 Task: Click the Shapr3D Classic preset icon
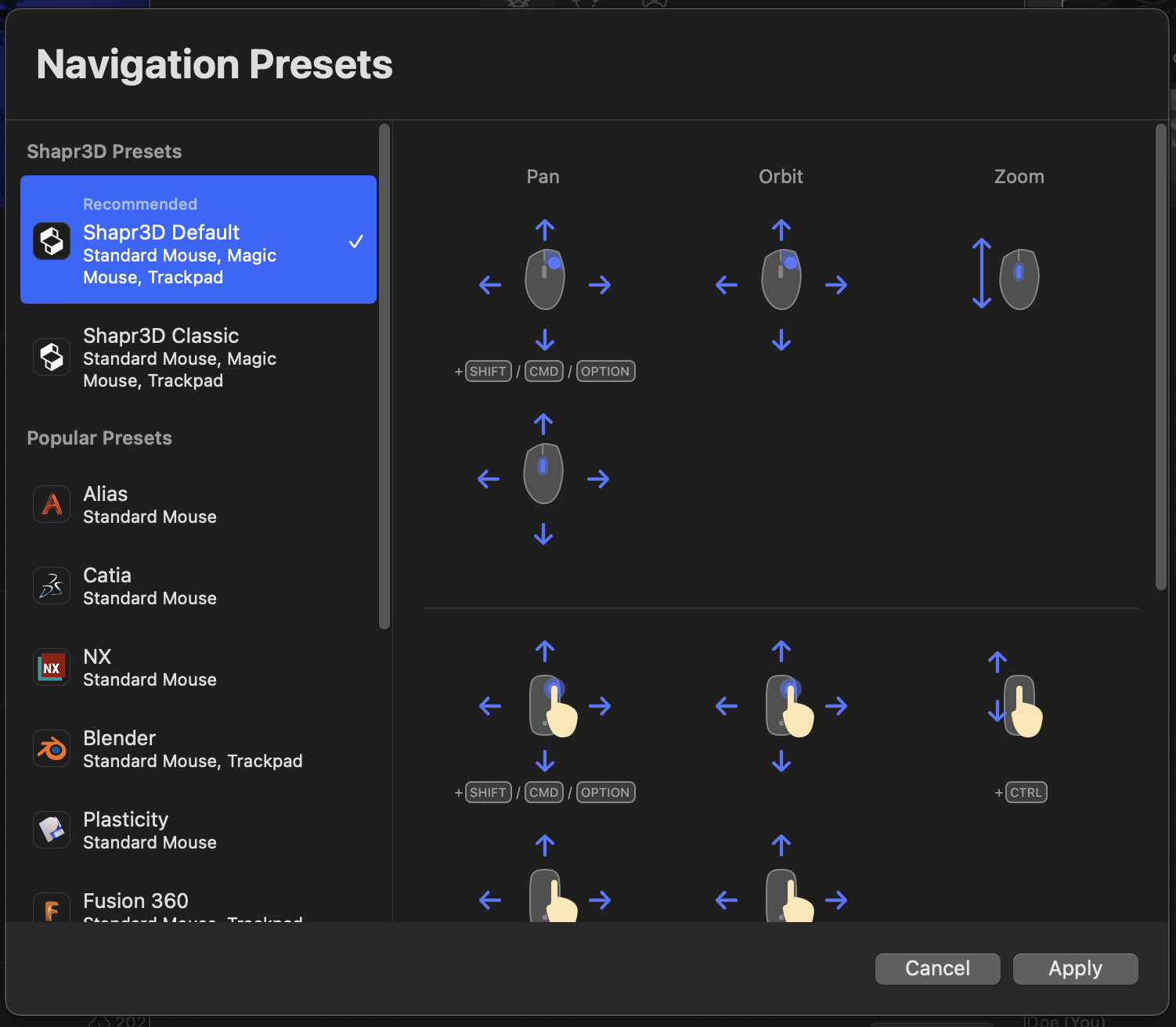click(52, 357)
